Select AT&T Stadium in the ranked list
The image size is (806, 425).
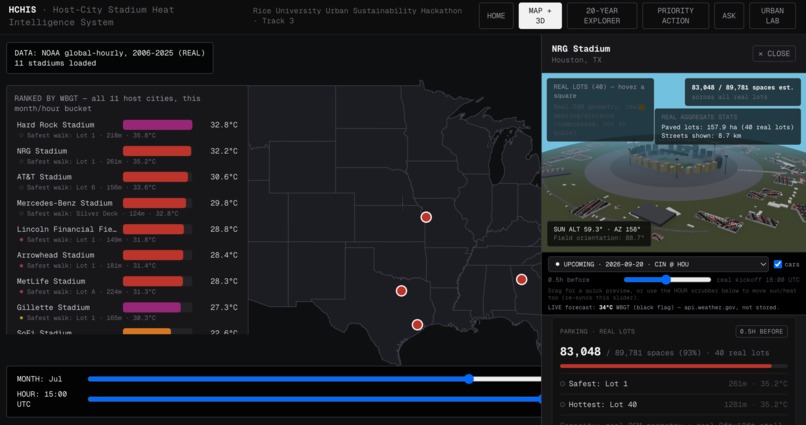[x=127, y=181]
